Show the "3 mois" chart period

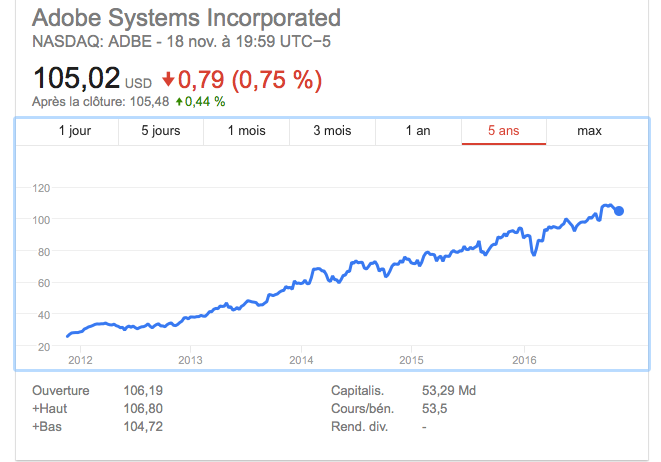(332, 131)
